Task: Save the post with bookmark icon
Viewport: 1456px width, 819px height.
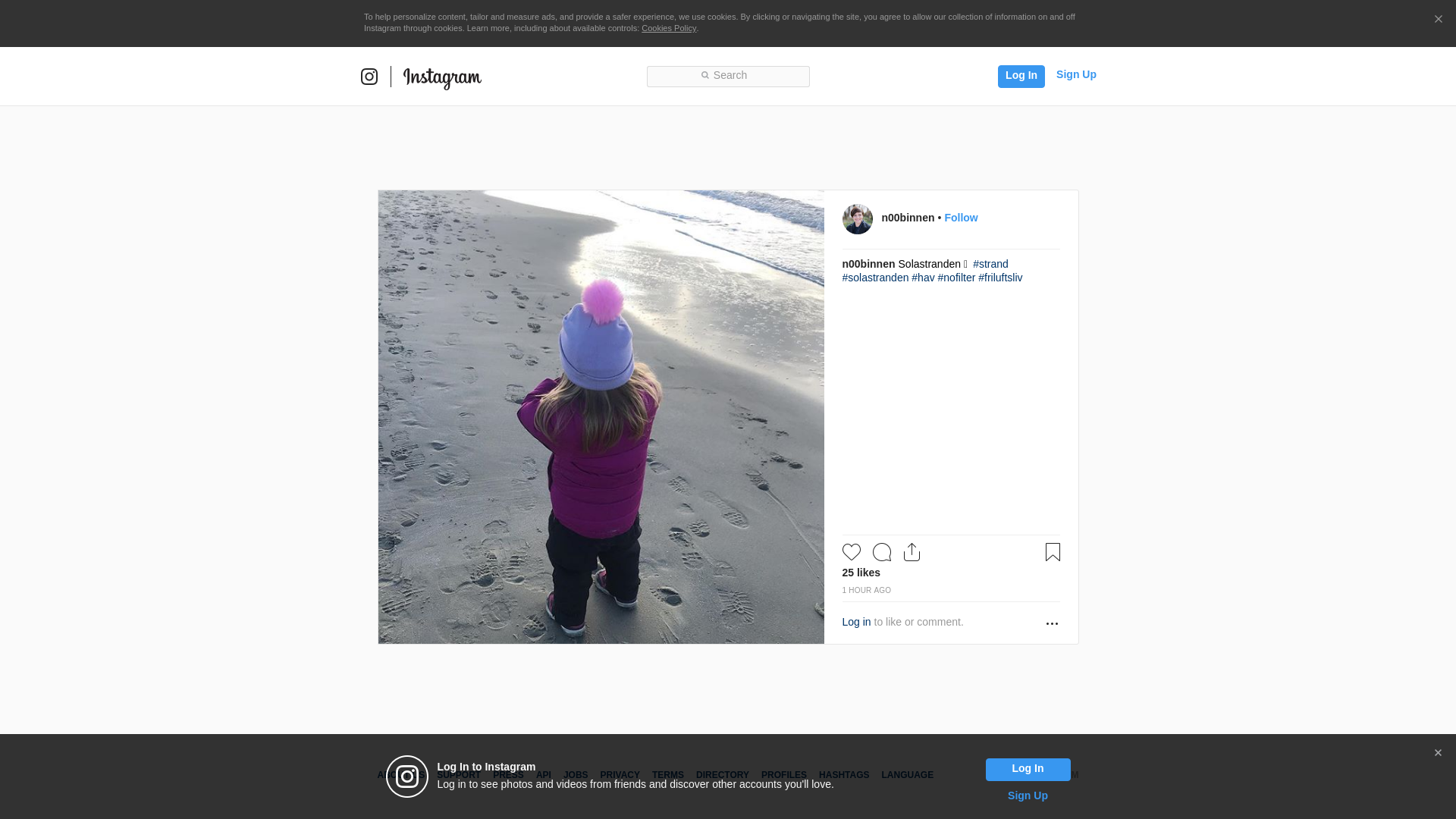Action: (x=1053, y=552)
